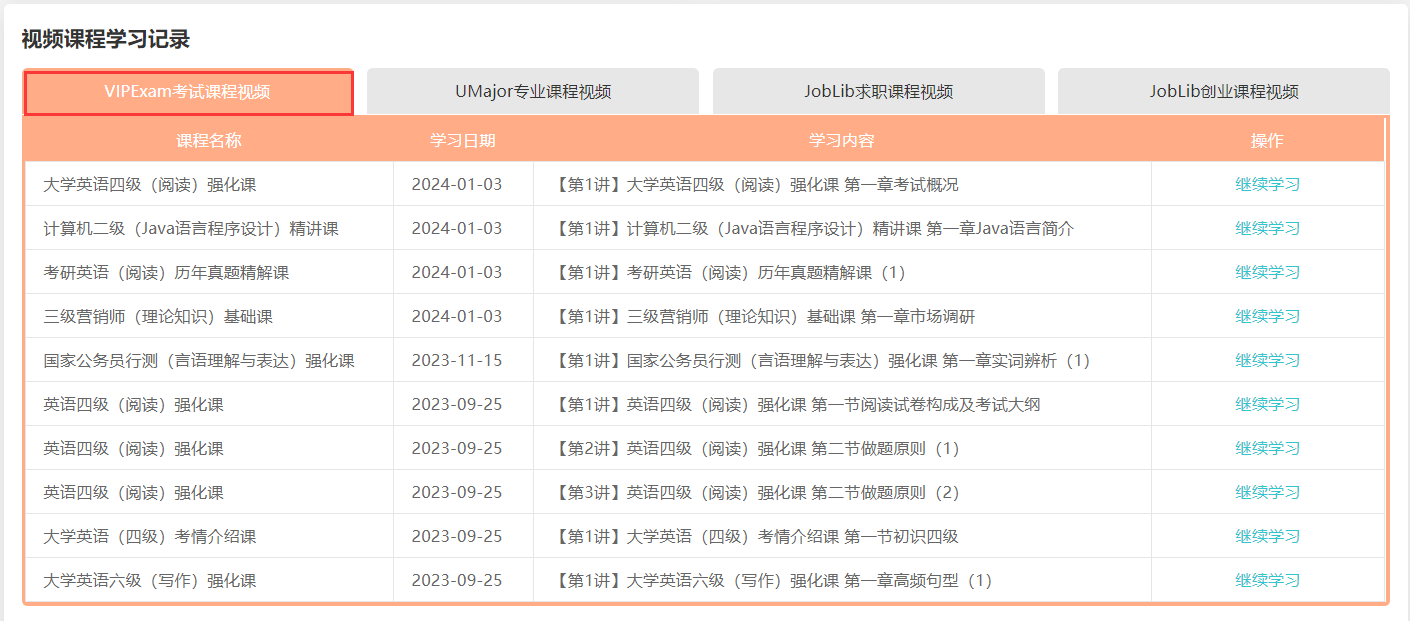Click the 学习日期 column header
Image resolution: width=1410 pixels, height=621 pixels.
coord(463,141)
